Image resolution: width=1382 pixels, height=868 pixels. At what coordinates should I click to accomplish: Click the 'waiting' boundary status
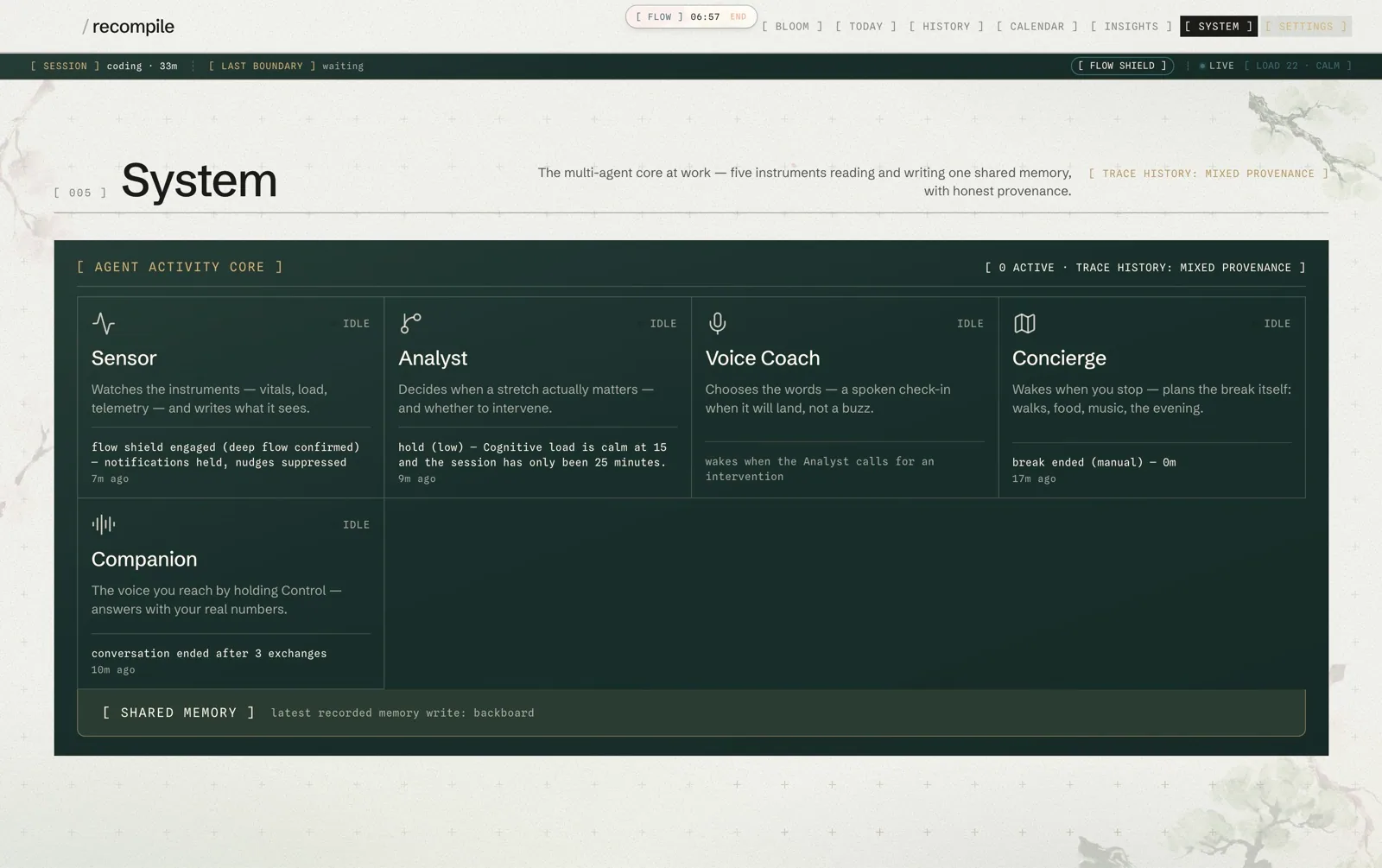coord(343,67)
